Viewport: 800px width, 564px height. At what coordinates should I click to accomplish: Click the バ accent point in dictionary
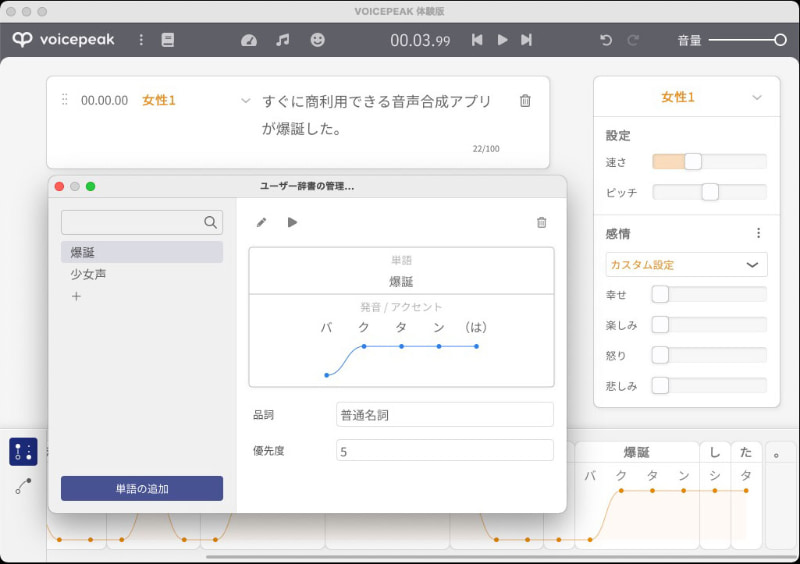(x=327, y=375)
